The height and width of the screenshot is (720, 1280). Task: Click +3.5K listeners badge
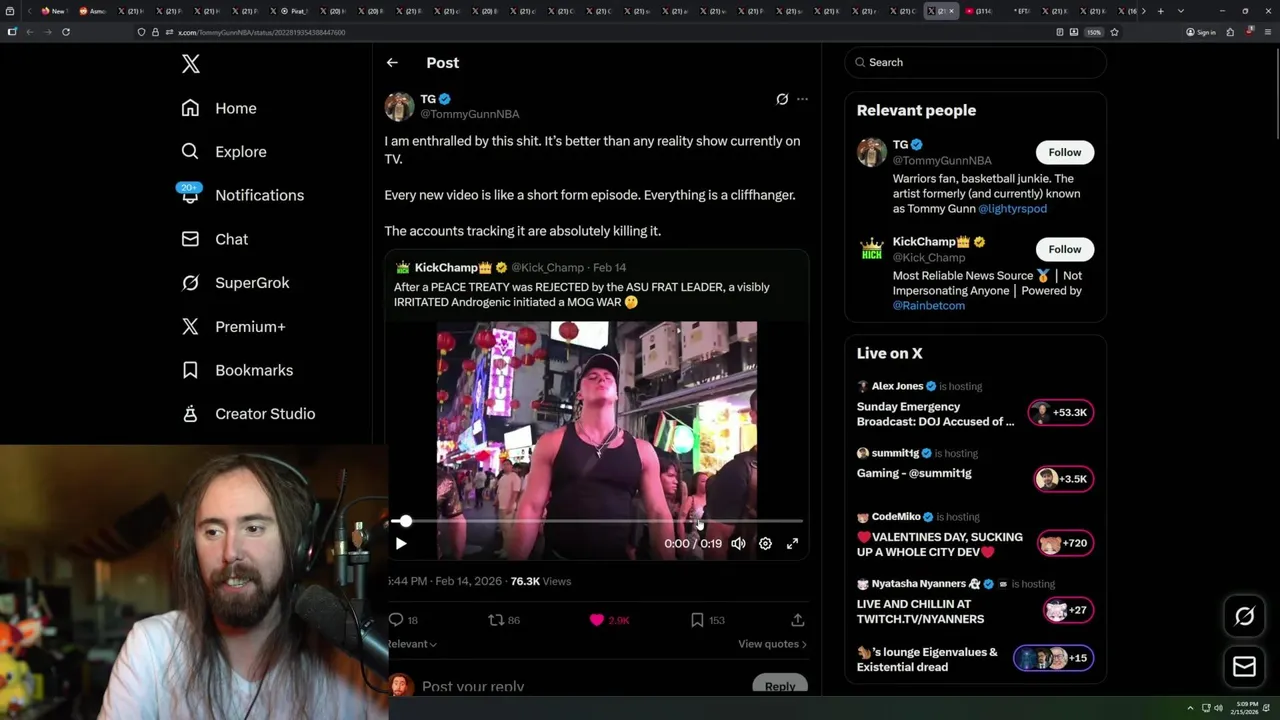click(1063, 479)
